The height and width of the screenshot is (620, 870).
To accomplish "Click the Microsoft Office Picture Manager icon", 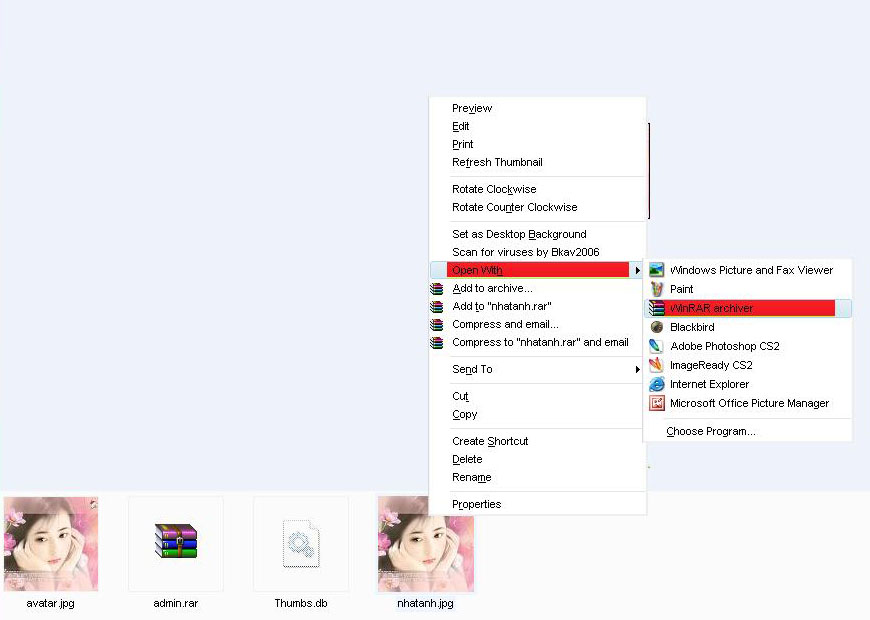I will (x=656, y=403).
